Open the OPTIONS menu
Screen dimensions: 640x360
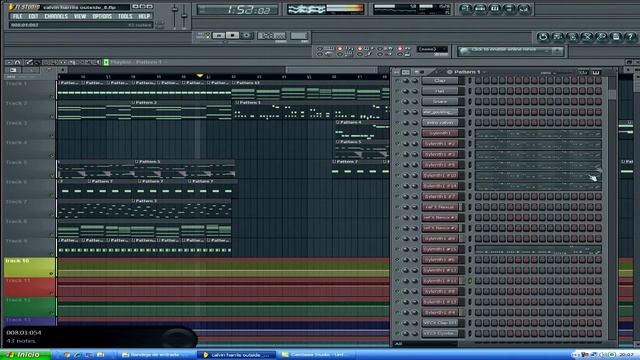[x=102, y=16]
